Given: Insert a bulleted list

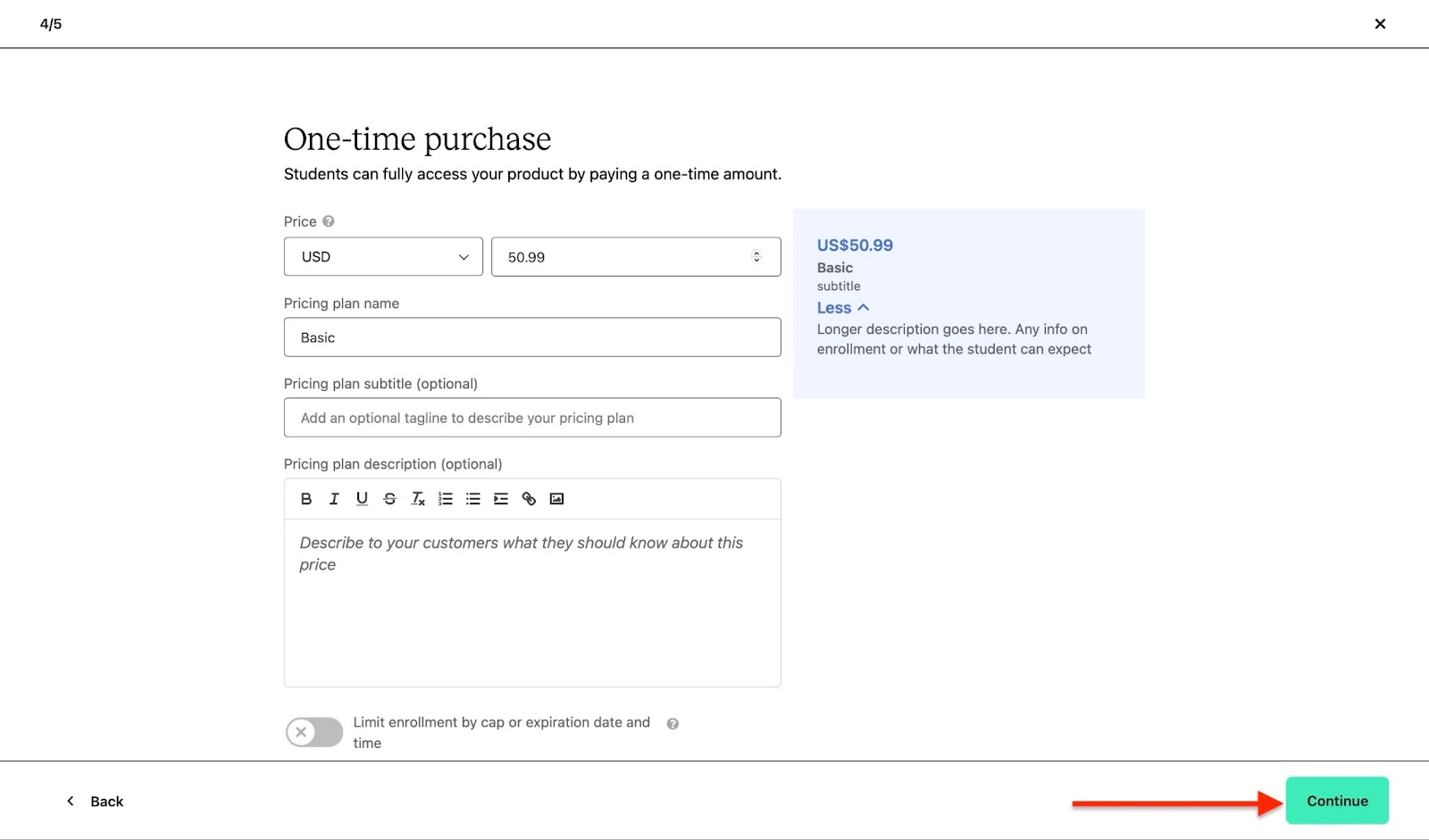Looking at the screenshot, I should [473, 499].
